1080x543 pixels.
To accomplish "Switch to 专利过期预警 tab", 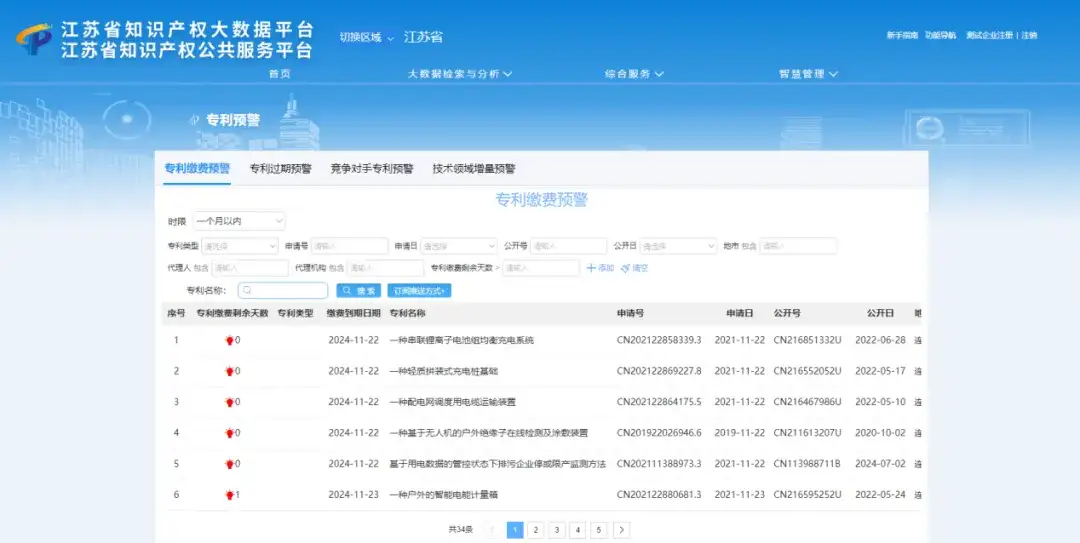I will [x=280, y=169].
